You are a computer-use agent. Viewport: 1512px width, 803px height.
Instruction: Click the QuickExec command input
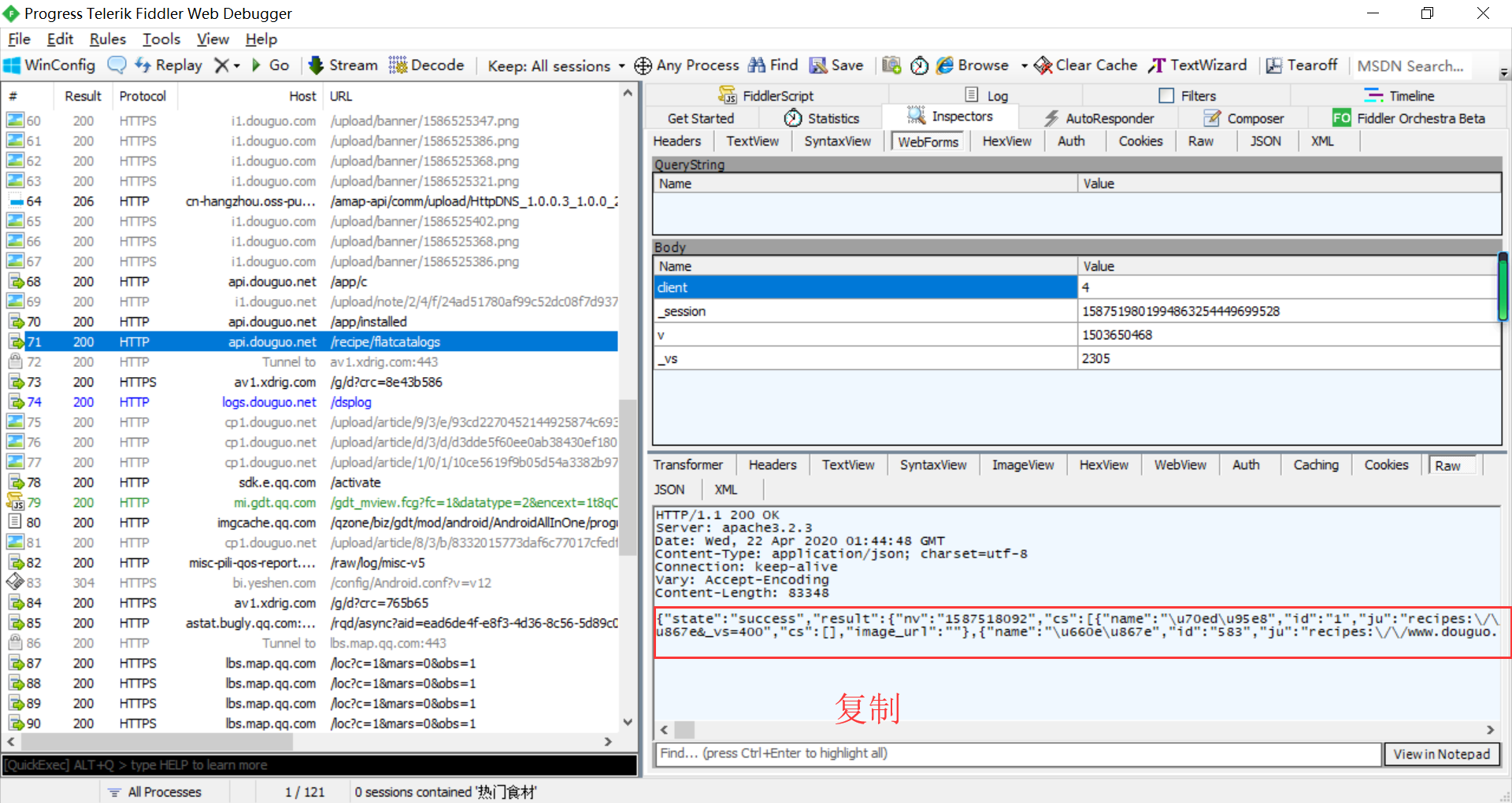pos(320,765)
